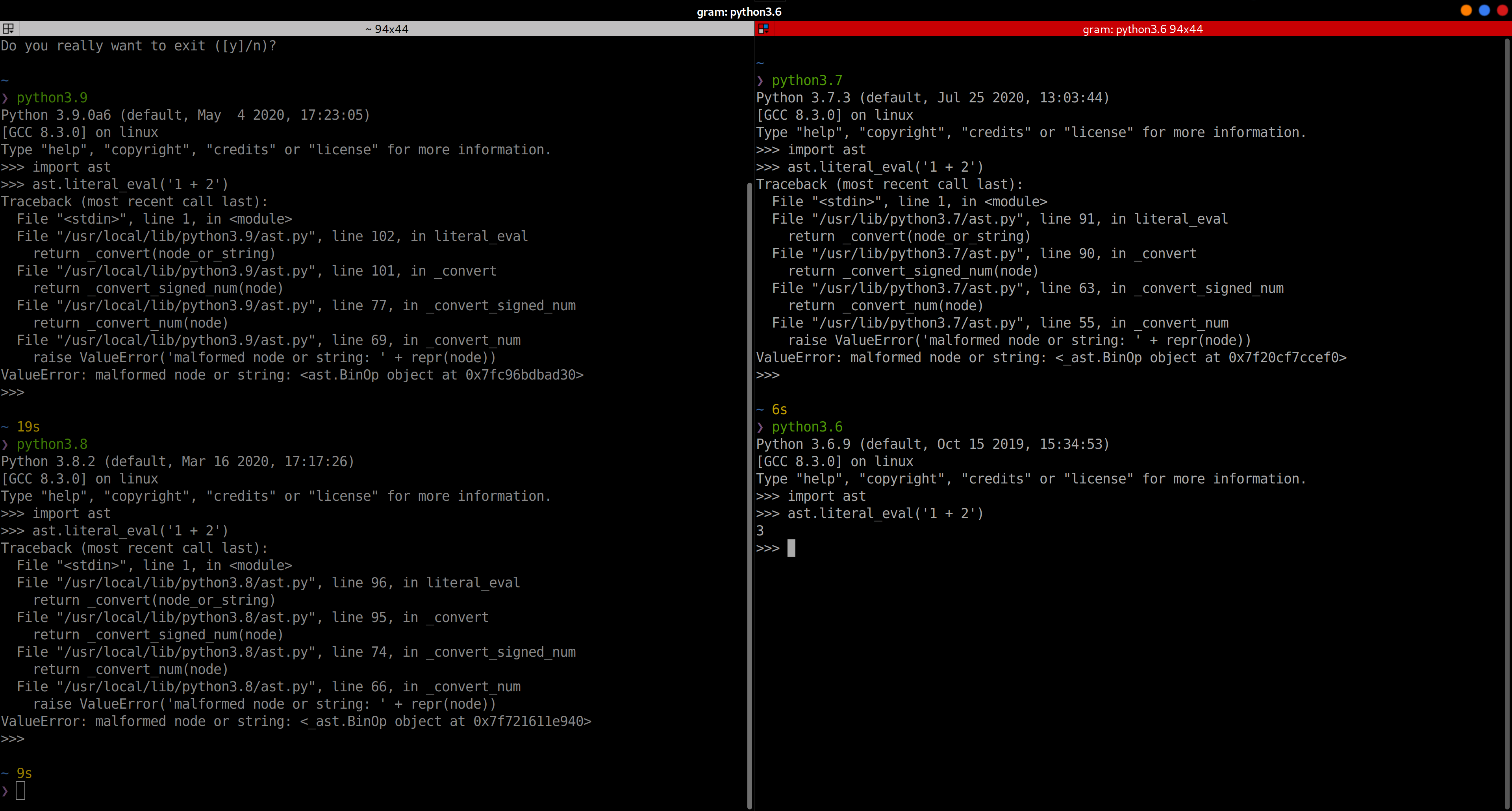The width and height of the screenshot is (1512, 811).
Task: Click the python3.7 'line 90, in _convert' row
Action: [x=984, y=254]
